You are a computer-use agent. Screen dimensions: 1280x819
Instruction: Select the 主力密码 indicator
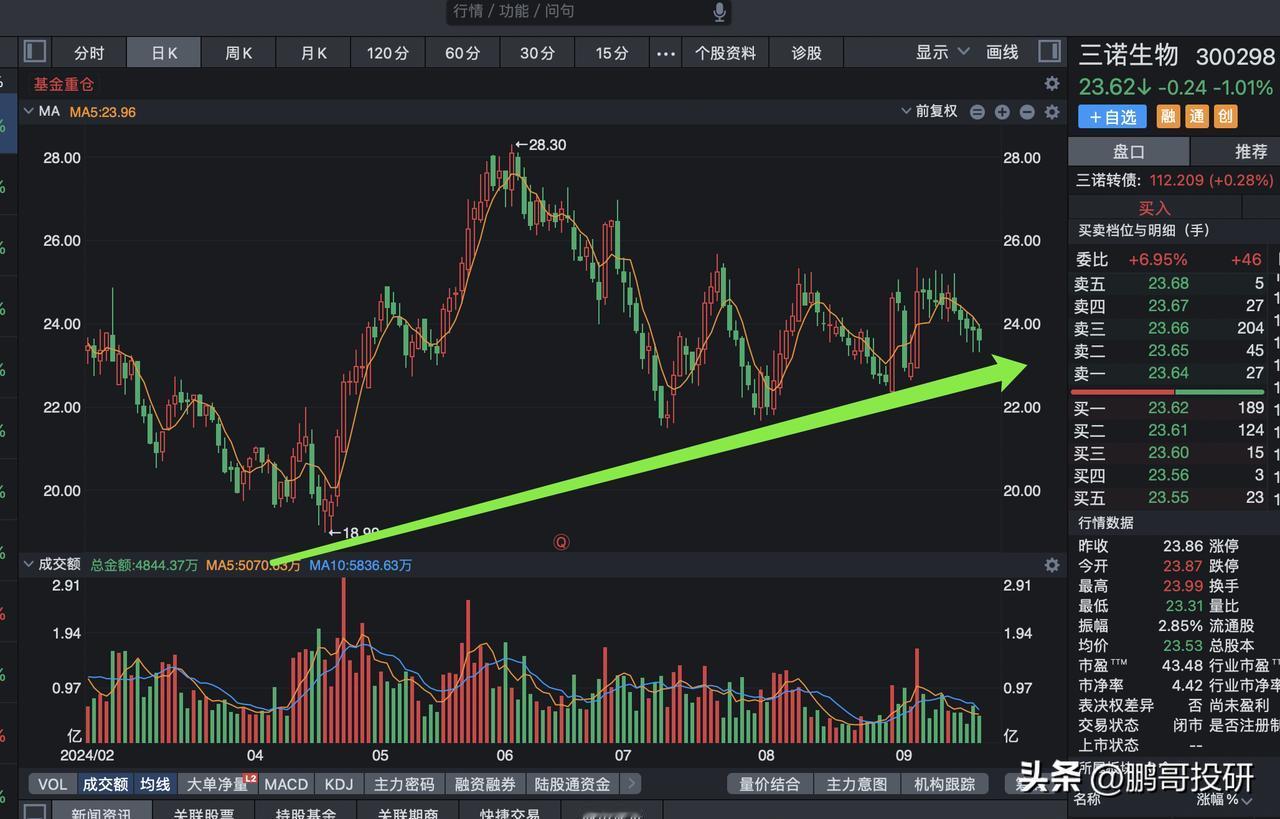tap(403, 784)
